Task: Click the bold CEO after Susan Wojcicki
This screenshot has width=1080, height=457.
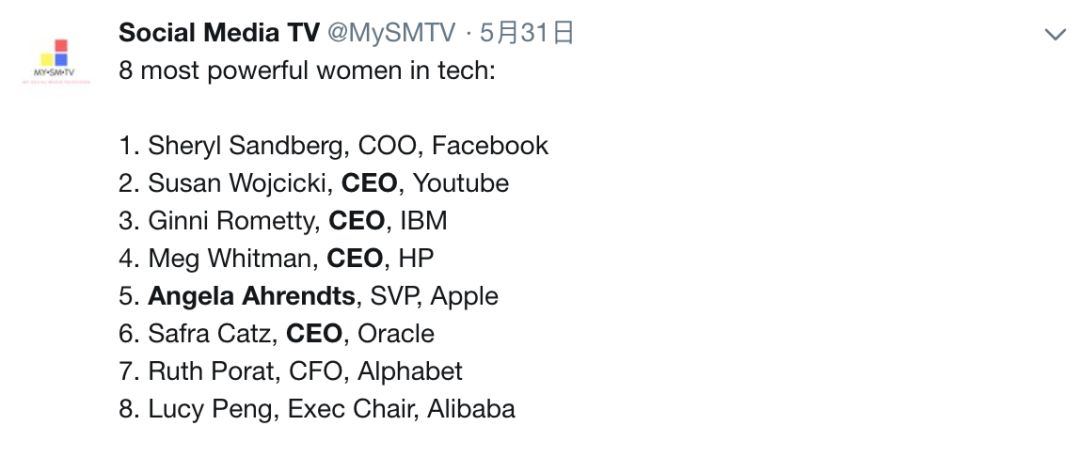Action: click(x=368, y=184)
